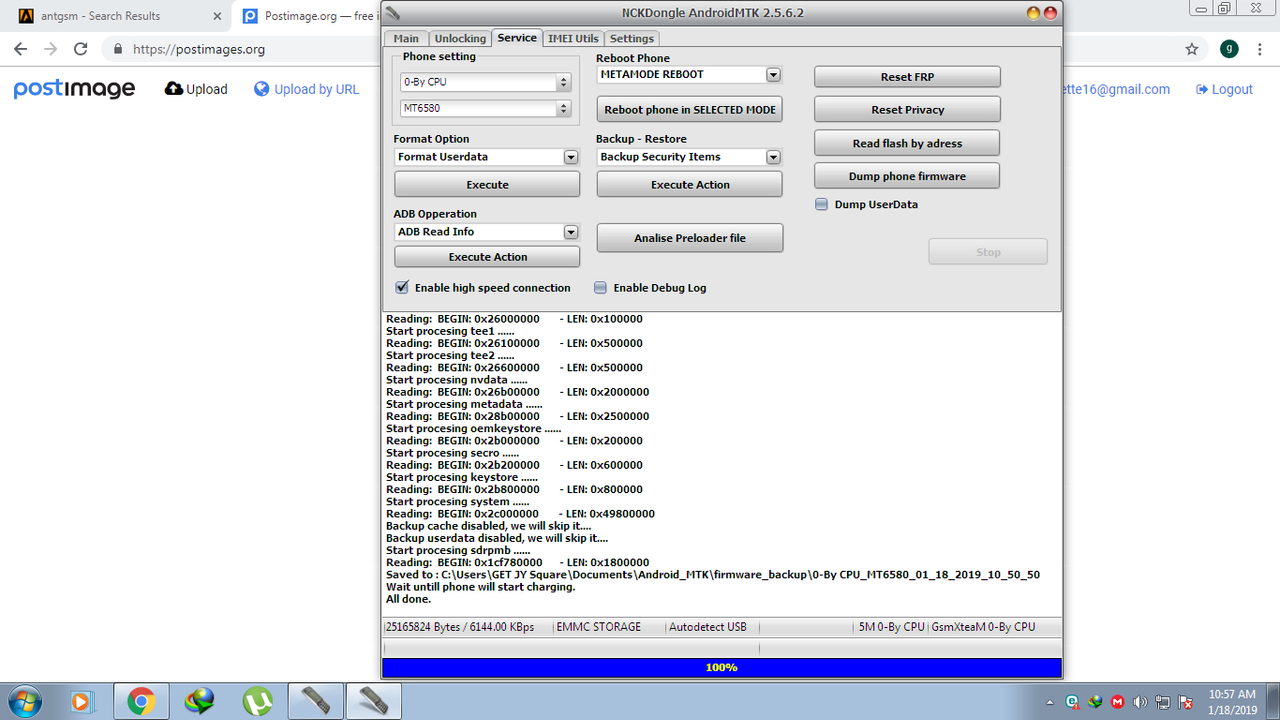
Task: Click the Logout link
Action: 1224,89
